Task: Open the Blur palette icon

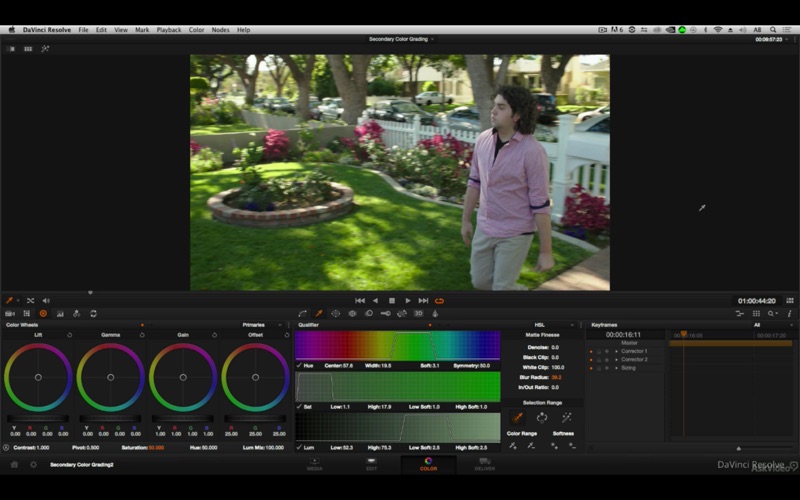Action: coord(368,314)
